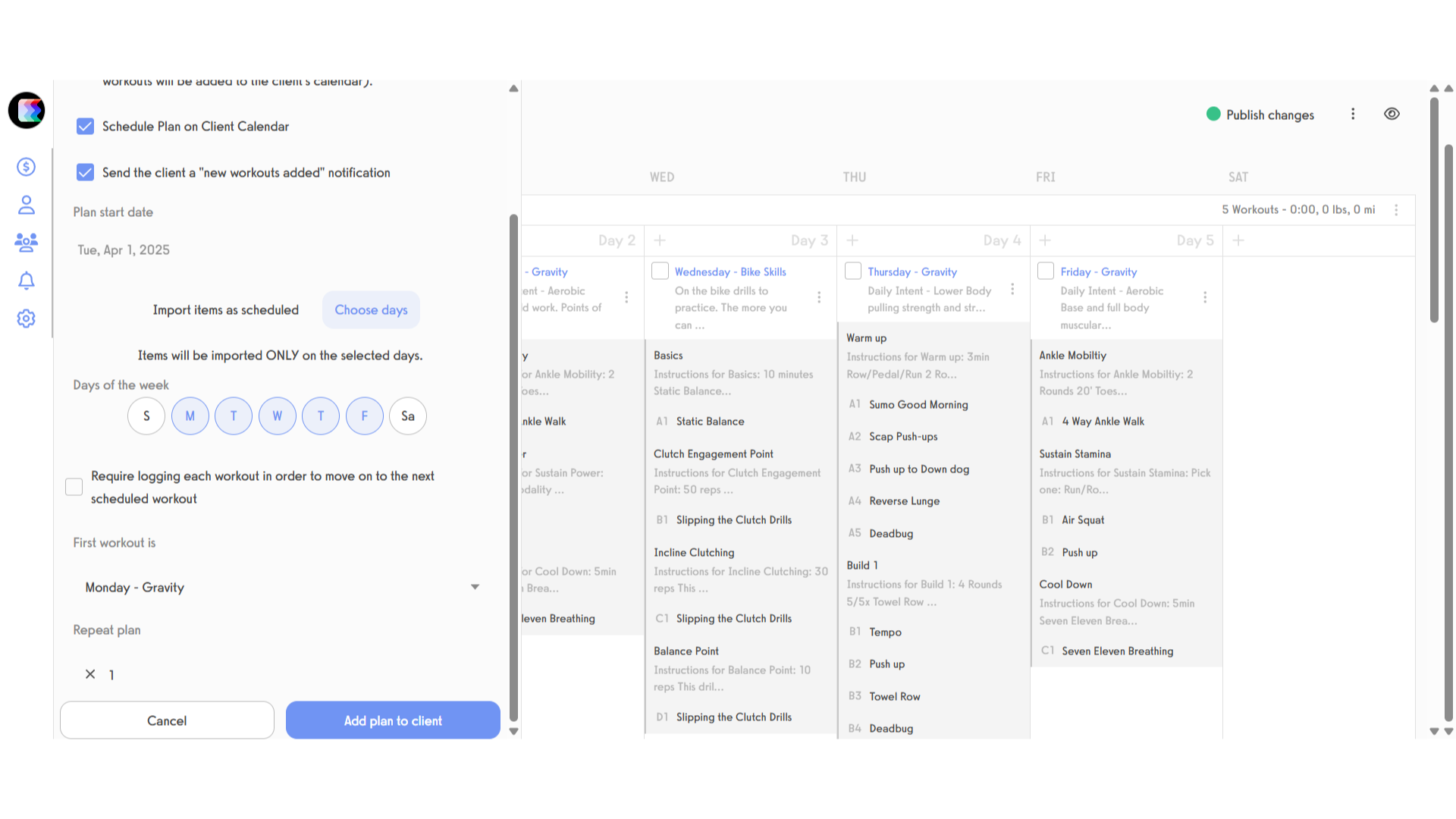1456x819 pixels.
Task: Open the single client profile icon
Action: [x=27, y=205]
